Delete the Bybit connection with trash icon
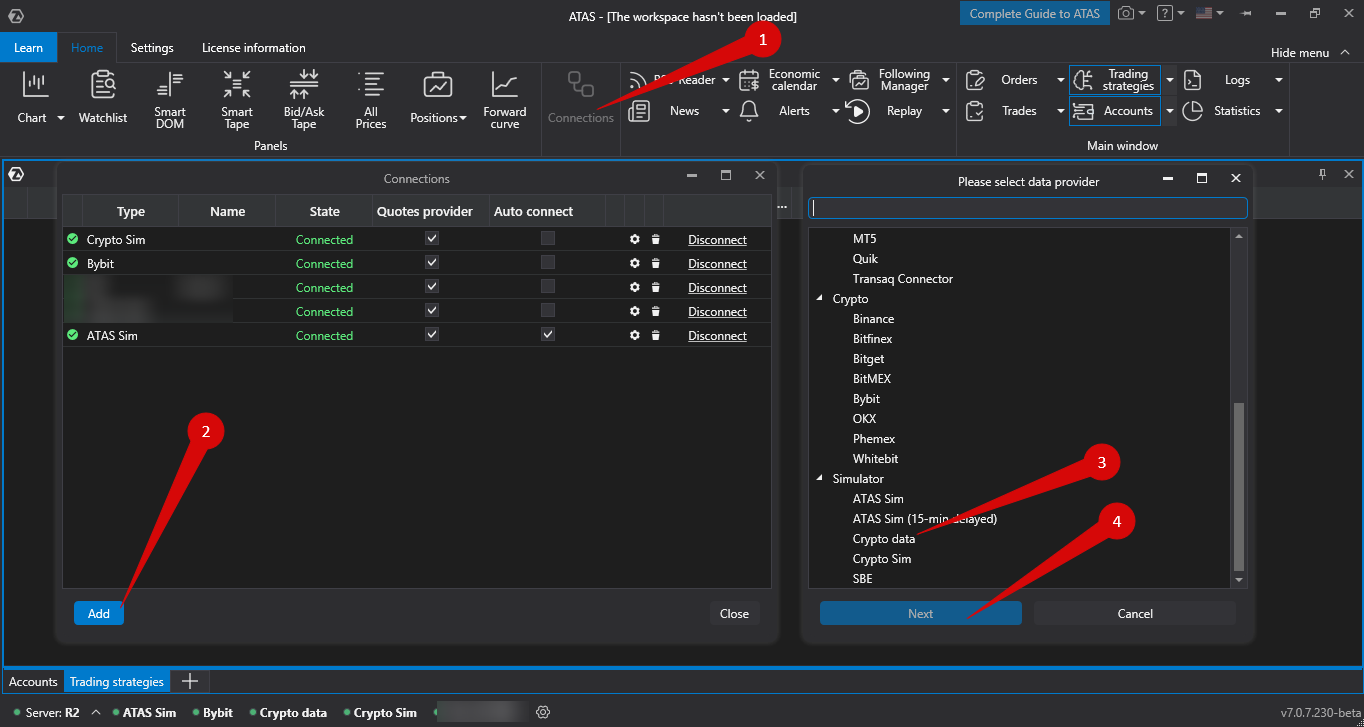This screenshot has width=1364, height=727. (655, 264)
